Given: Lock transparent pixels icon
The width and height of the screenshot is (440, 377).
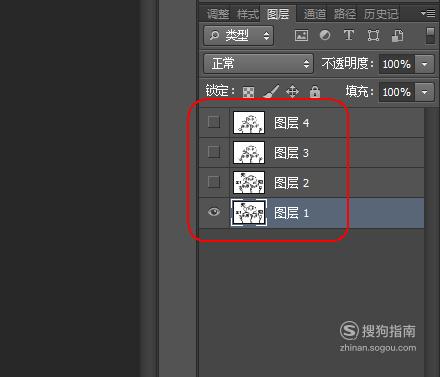Looking at the screenshot, I should pos(248,92).
